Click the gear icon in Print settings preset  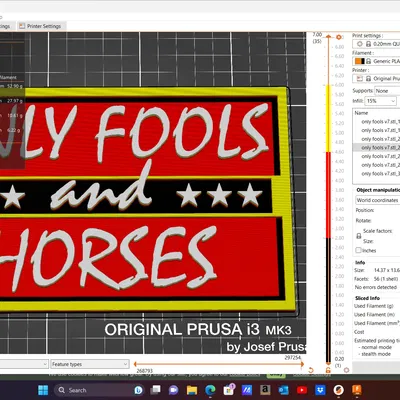pos(359,44)
